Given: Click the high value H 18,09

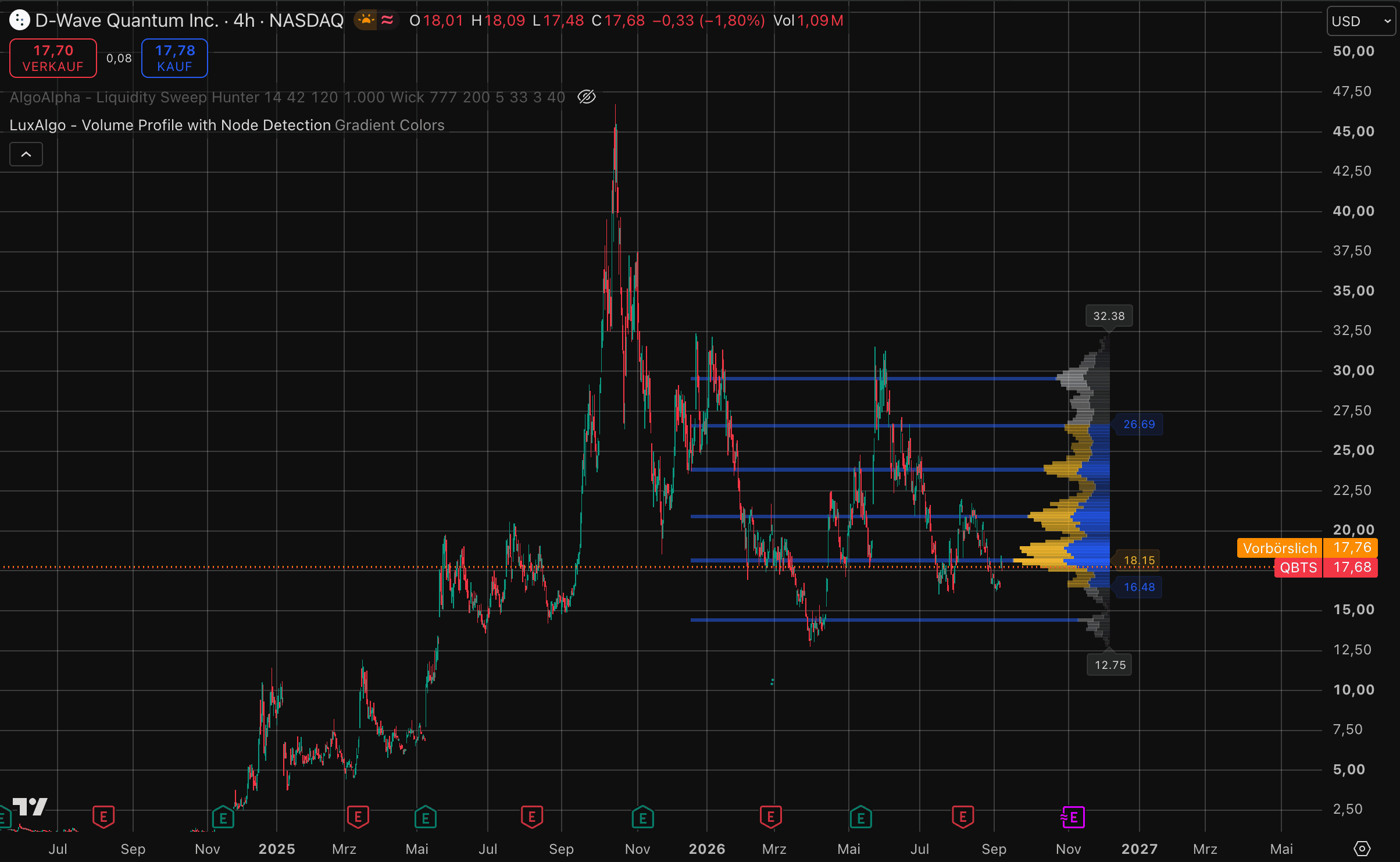Looking at the screenshot, I should [x=498, y=20].
